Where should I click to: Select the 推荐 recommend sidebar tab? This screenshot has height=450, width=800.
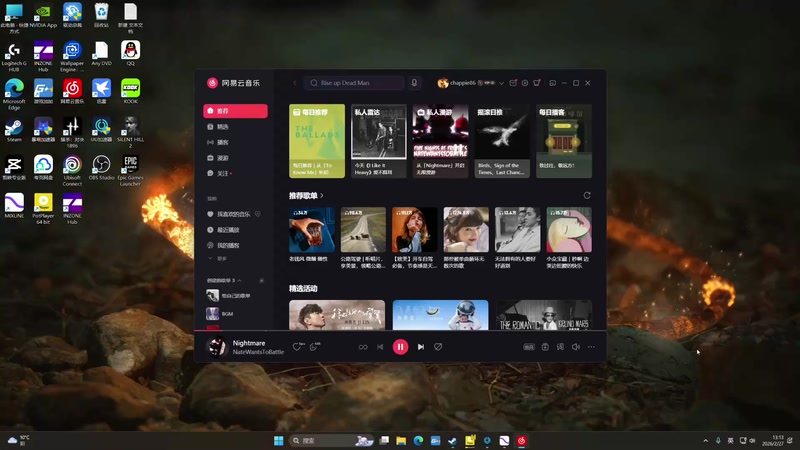tap(235, 111)
